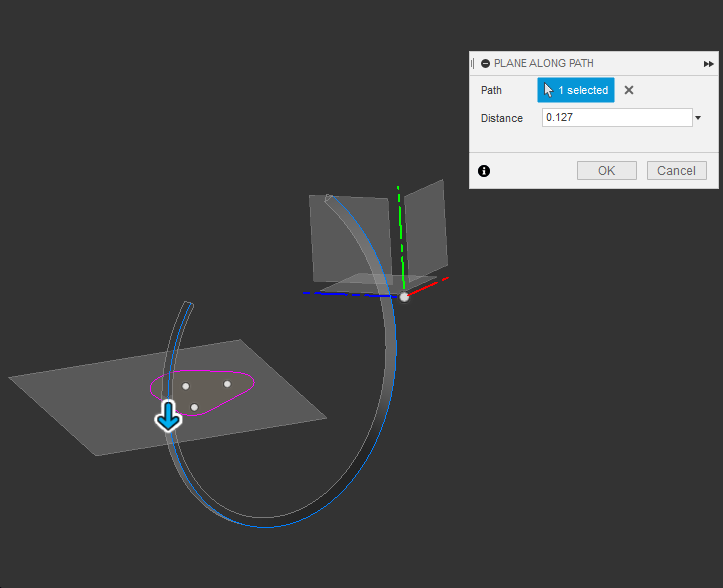
Task: Click OK in Plane Along Path dialog
Action: 606,171
